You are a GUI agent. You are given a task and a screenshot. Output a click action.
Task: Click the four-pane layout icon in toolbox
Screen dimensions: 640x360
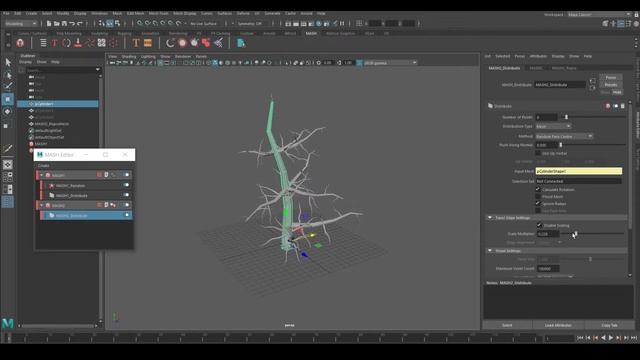click(x=8, y=177)
